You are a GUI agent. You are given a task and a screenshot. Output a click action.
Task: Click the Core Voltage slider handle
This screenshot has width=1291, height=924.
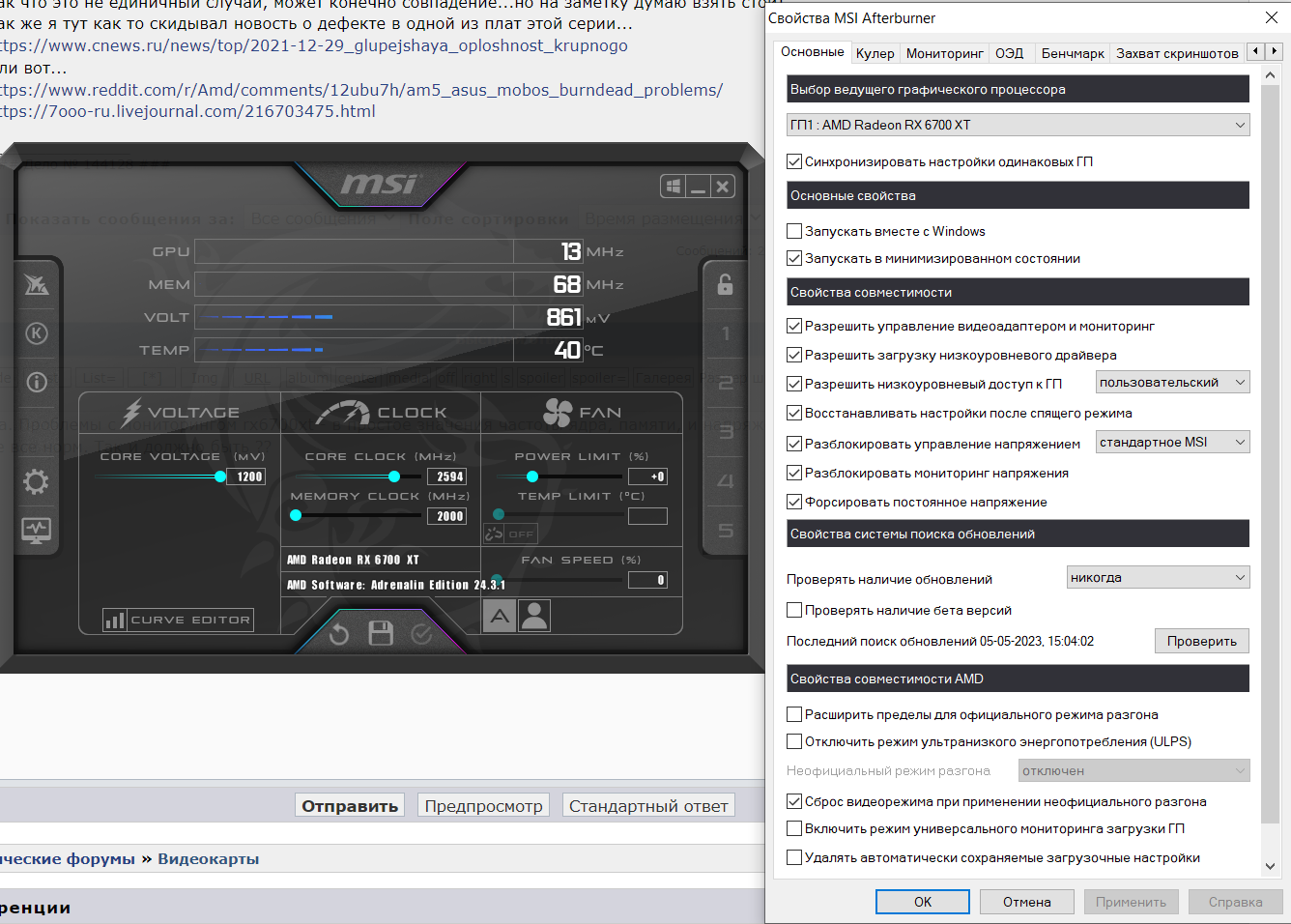click(220, 476)
